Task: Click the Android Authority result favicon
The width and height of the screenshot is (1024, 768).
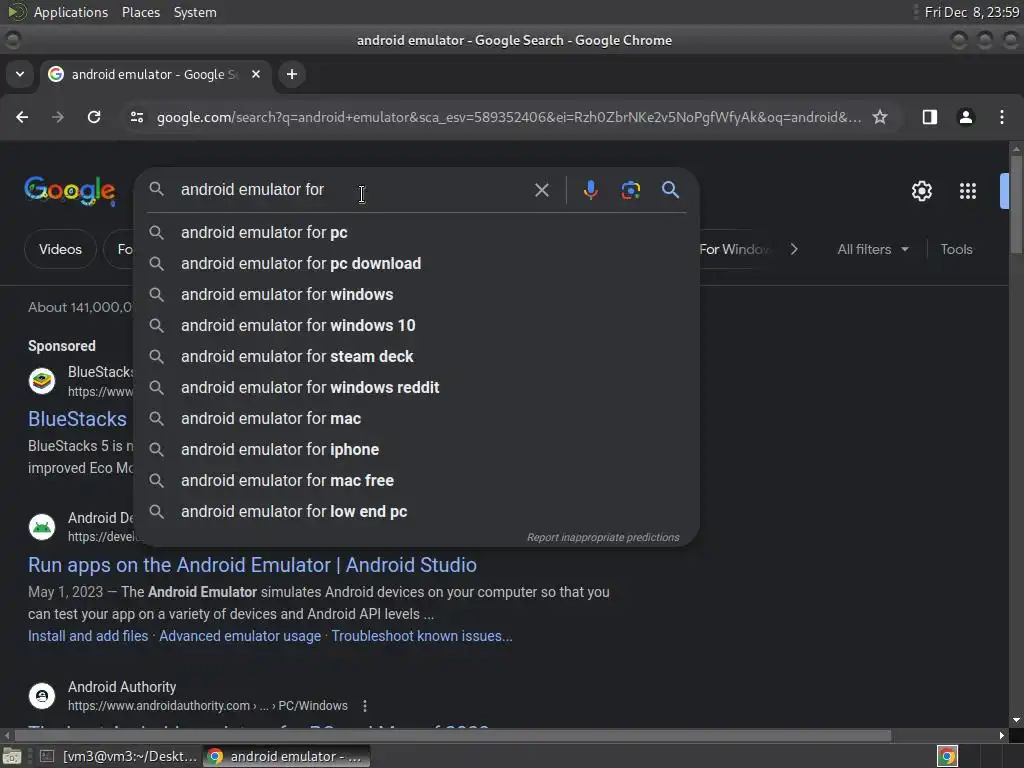Action: tap(42, 696)
